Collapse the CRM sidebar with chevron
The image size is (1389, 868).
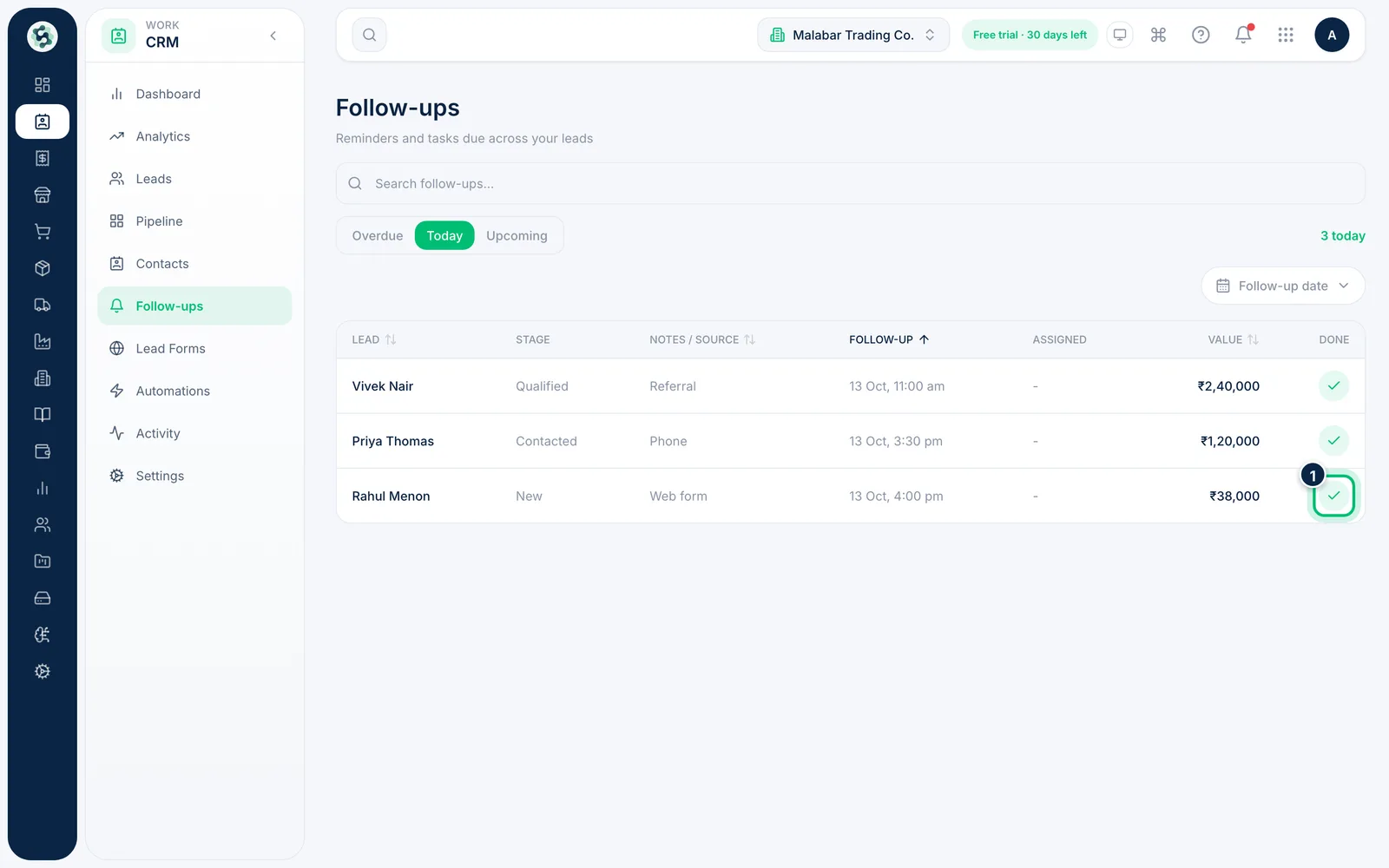pyautogui.click(x=273, y=36)
